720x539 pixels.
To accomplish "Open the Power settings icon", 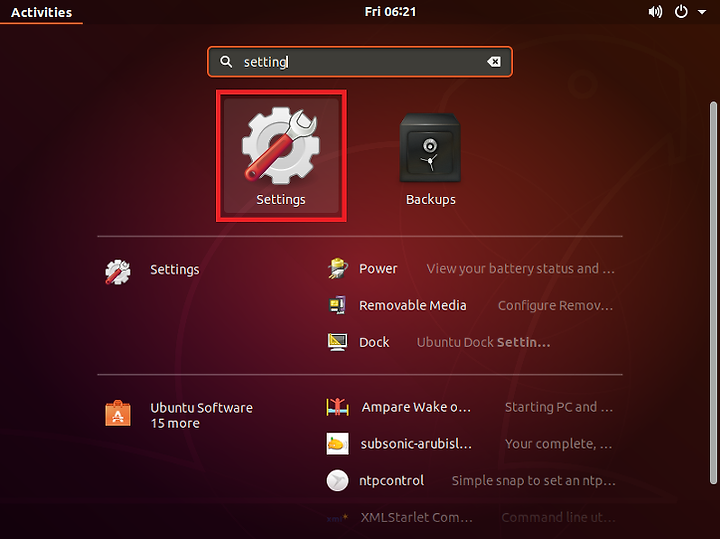I will 338,269.
